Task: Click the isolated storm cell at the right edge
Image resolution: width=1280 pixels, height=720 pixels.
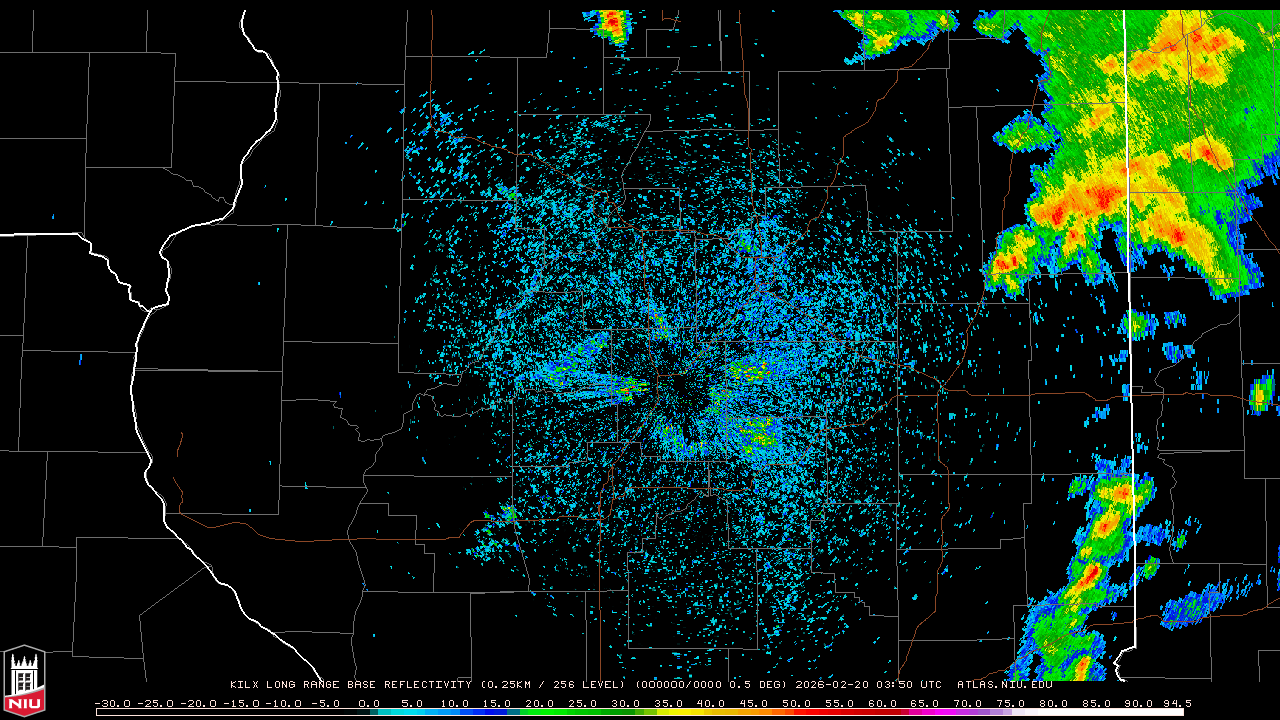Action: (1261, 393)
